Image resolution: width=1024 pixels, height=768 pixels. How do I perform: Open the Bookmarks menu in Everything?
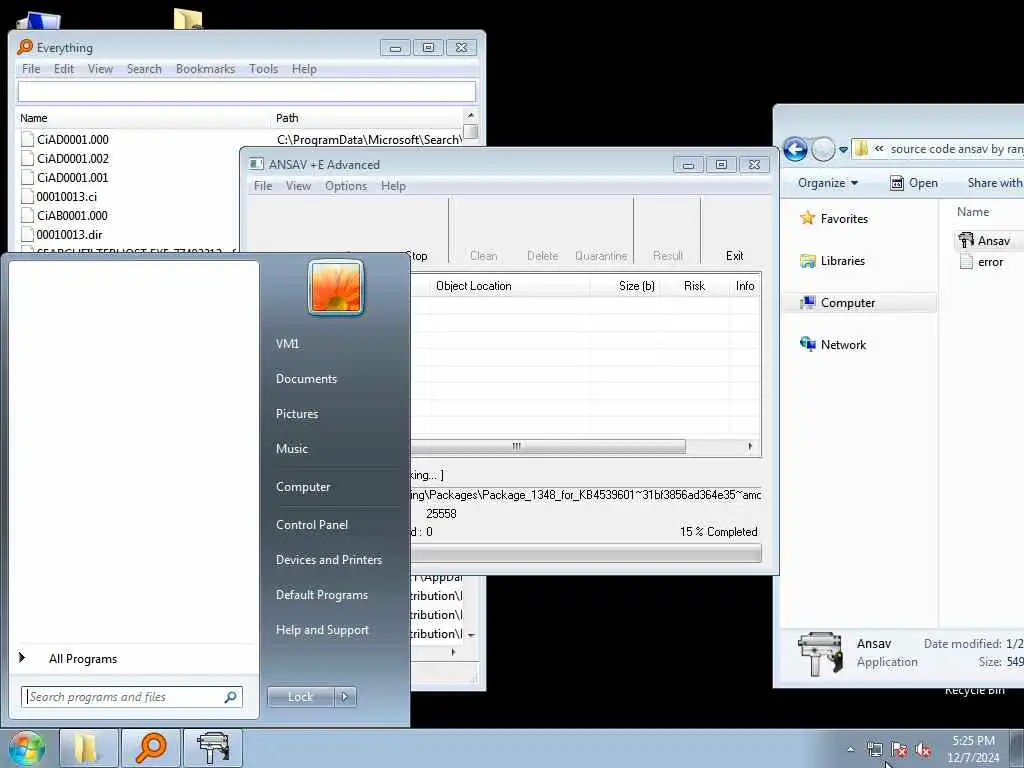(x=205, y=69)
